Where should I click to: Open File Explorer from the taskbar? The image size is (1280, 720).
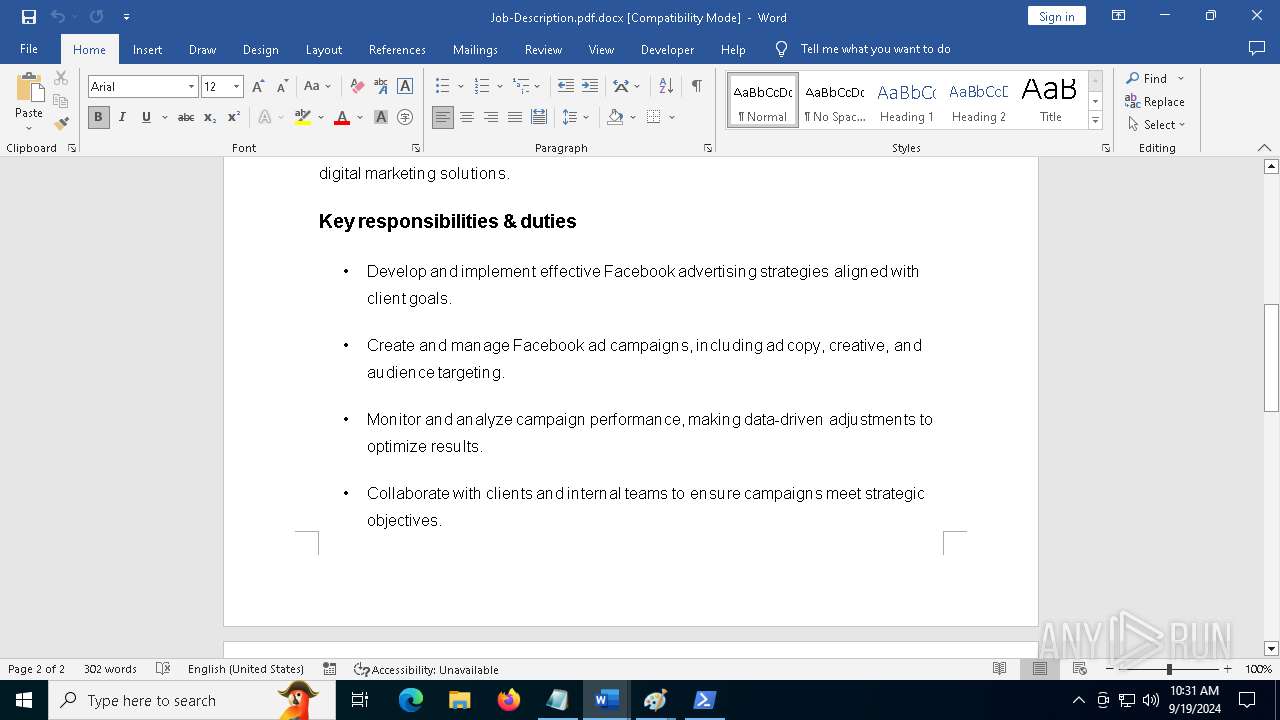[x=460, y=700]
